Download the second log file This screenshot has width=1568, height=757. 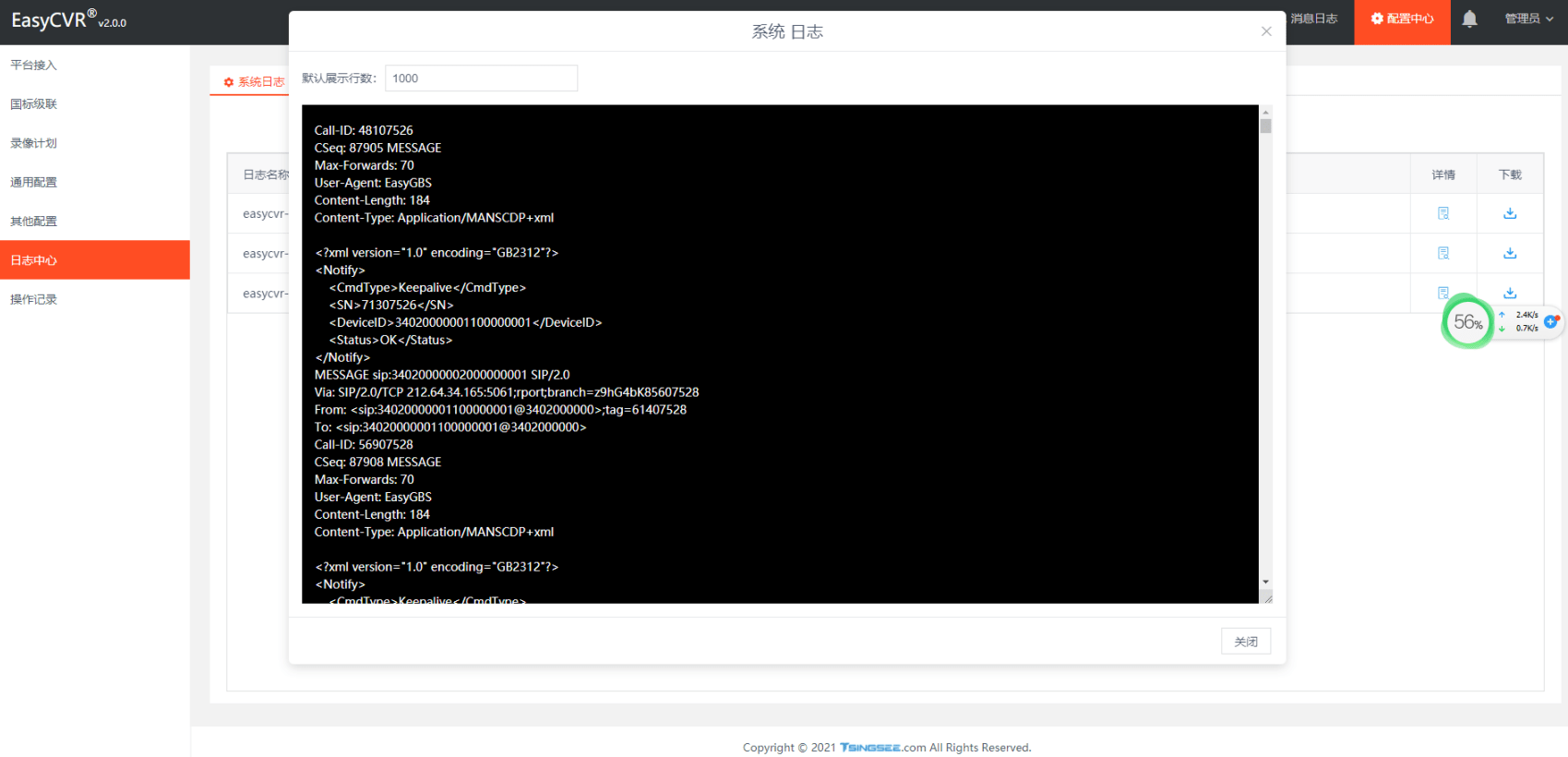[x=1510, y=253]
